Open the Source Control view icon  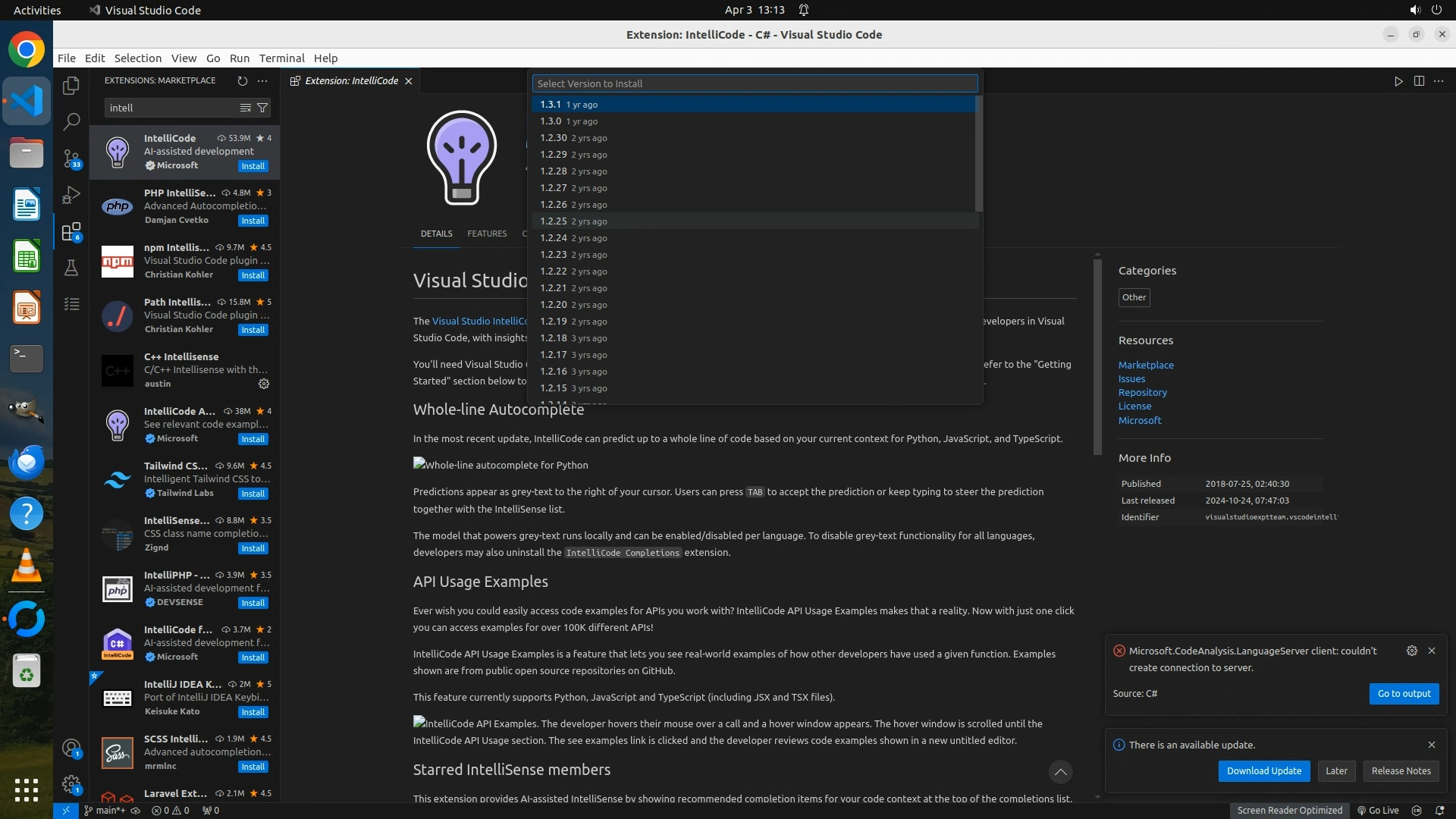coord(71,158)
